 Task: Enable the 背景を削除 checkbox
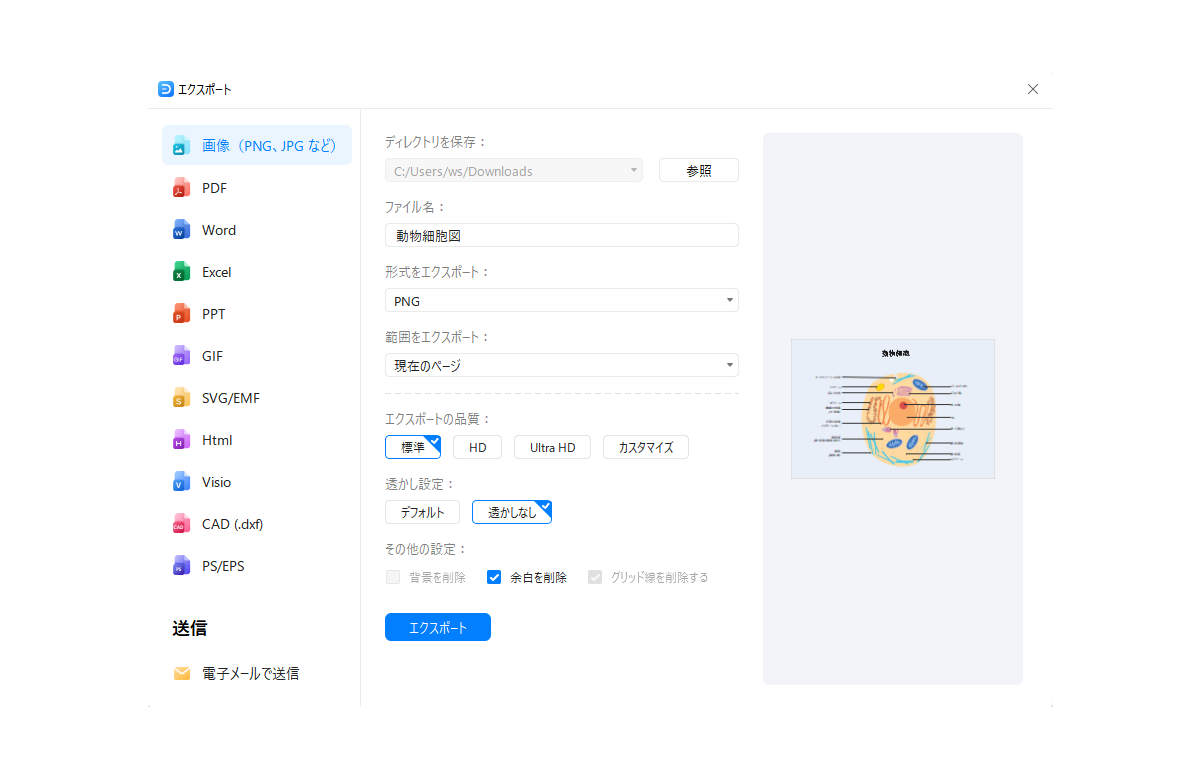pyautogui.click(x=393, y=577)
